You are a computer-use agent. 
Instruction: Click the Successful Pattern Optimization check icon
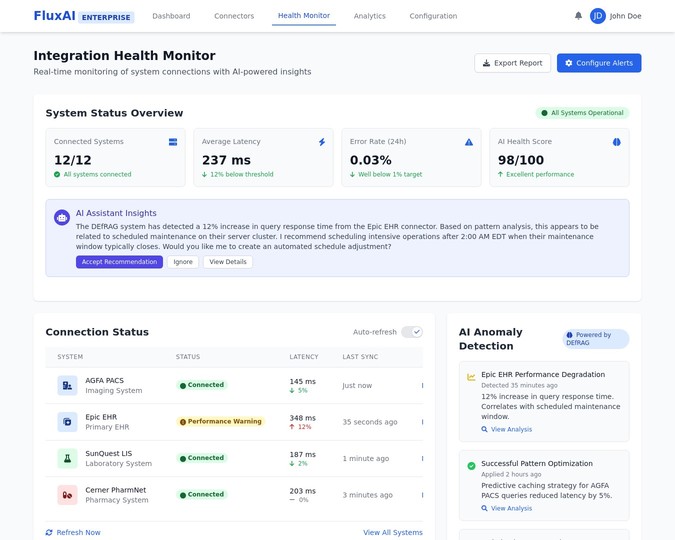[x=471, y=466]
